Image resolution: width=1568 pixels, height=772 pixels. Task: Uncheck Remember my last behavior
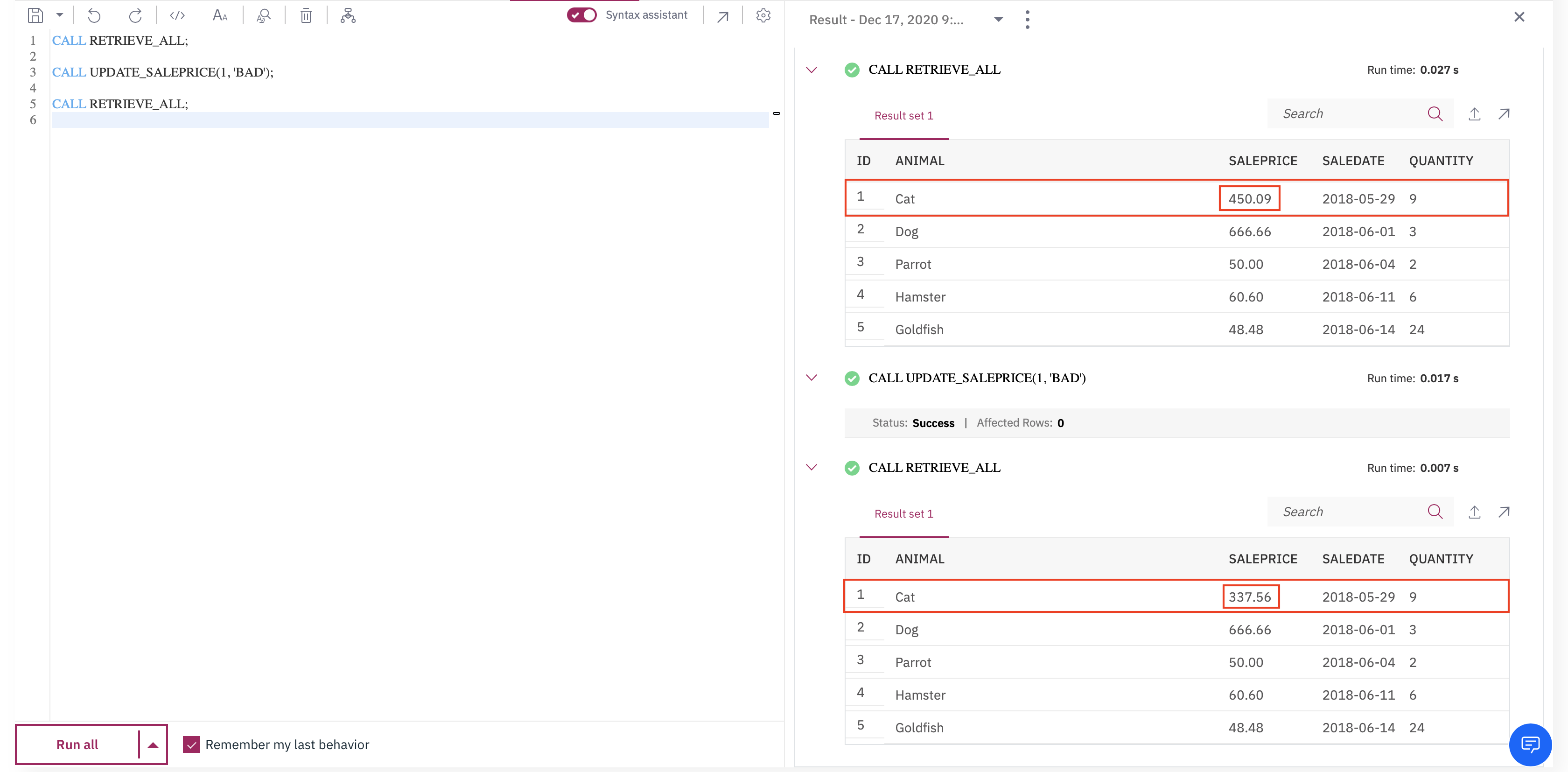pyautogui.click(x=191, y=744)
